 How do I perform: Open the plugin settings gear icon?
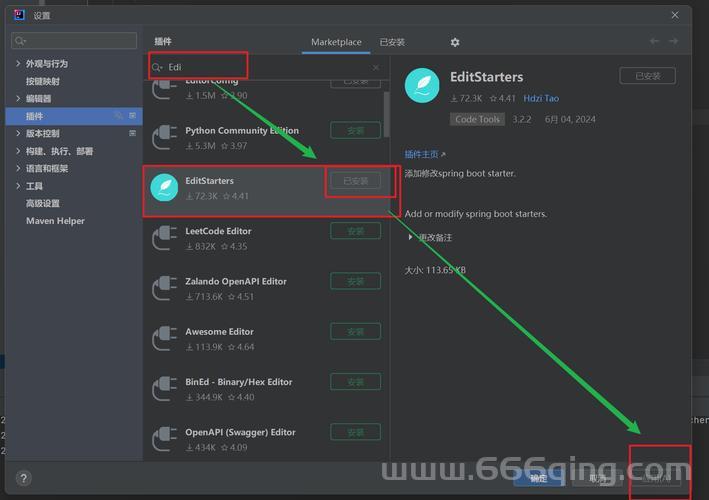pos(455,42)
